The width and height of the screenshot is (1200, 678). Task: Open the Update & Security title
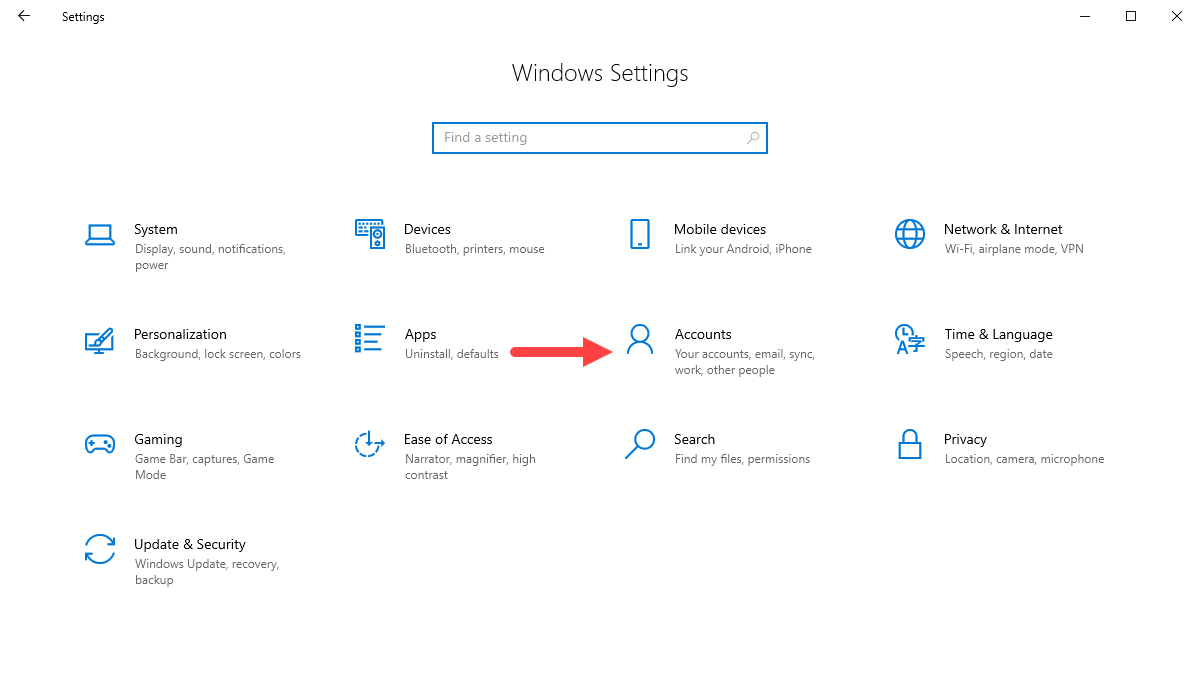coord(190,544)
